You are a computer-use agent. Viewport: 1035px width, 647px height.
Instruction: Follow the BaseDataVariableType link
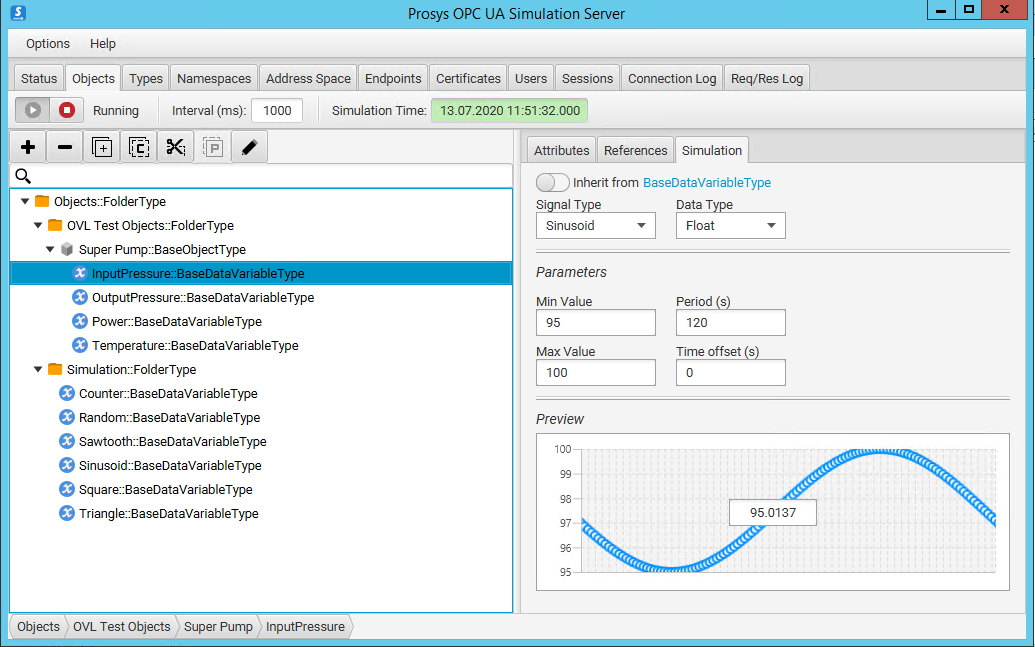tap(707, 182)
